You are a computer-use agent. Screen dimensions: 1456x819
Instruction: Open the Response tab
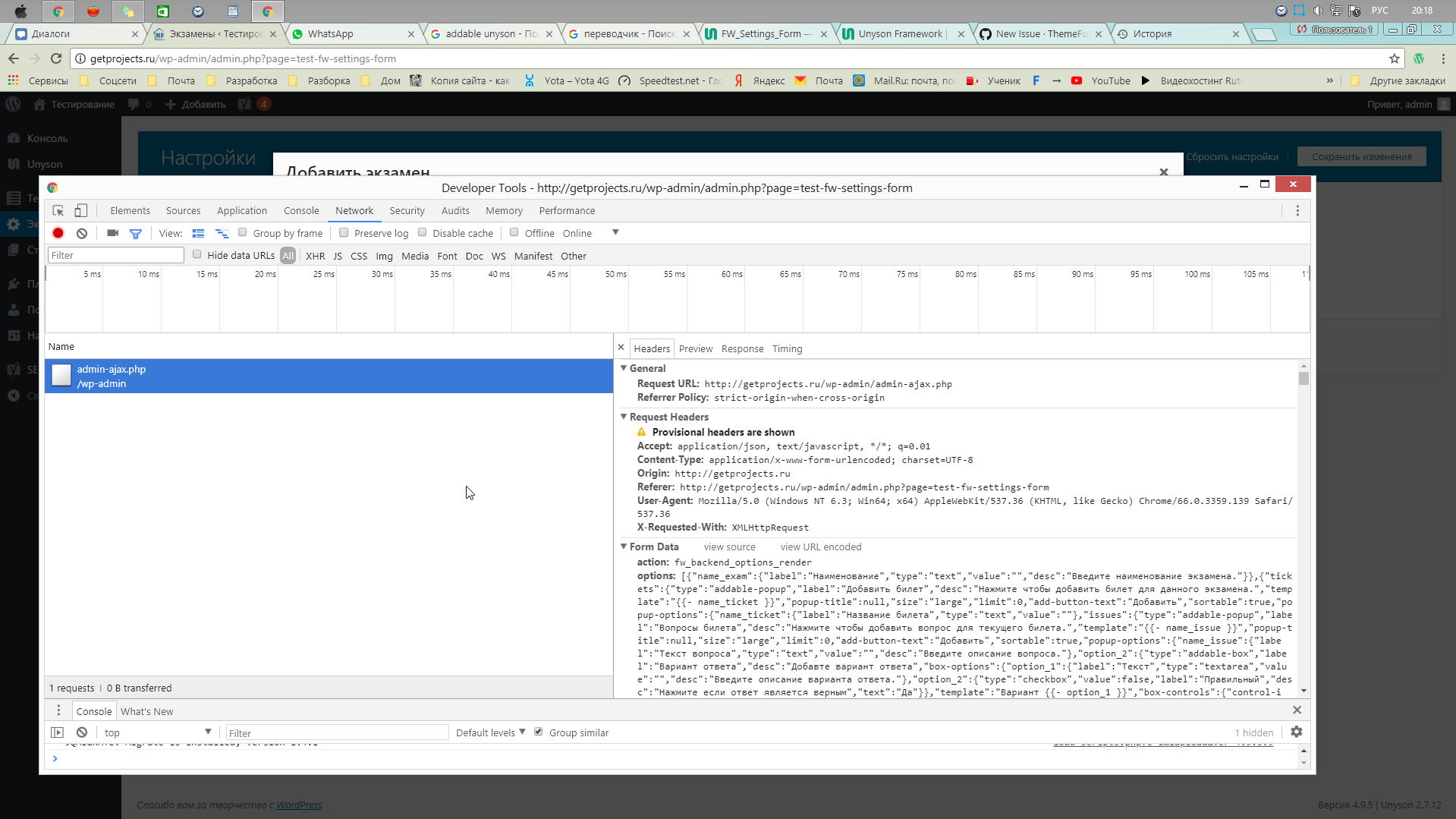pyautogui.click(x=742, y=348)
